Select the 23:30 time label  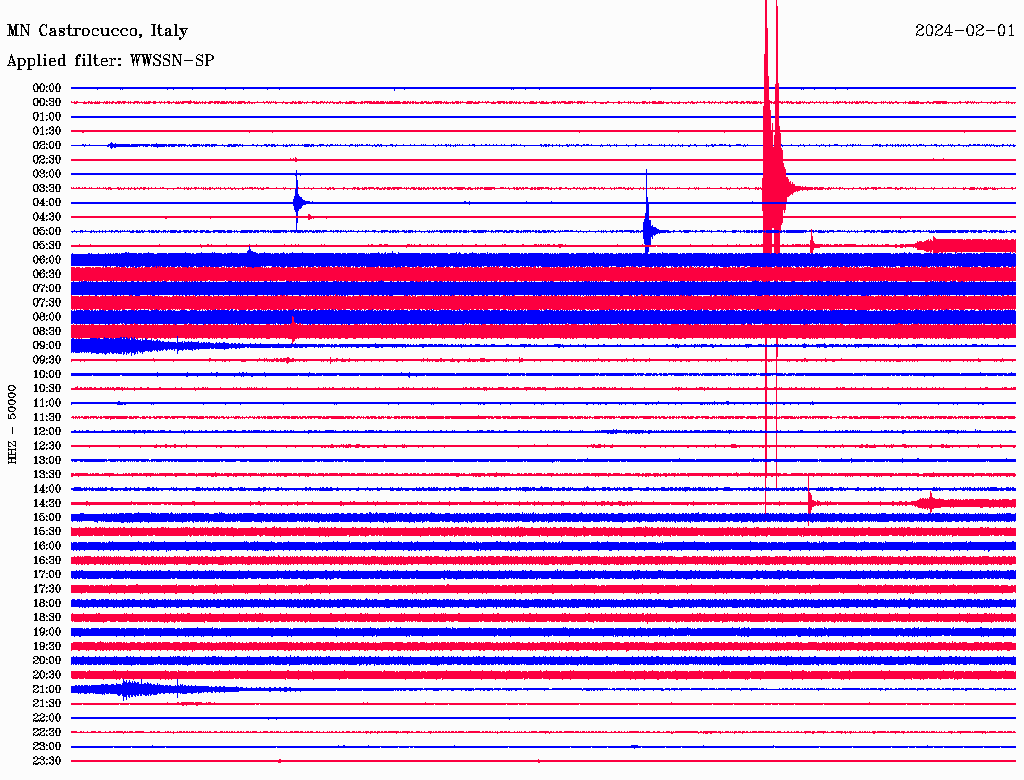click(47, 761)
